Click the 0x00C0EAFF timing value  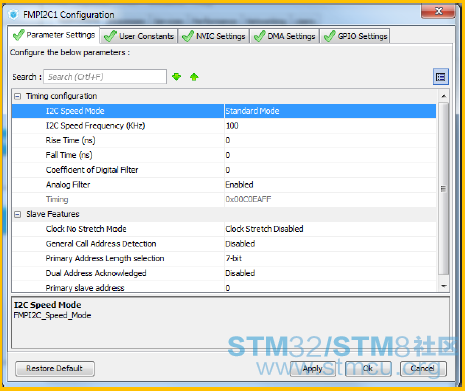(248, 199)
